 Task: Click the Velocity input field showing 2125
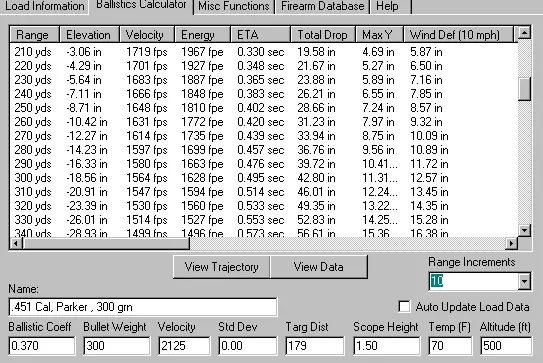184,346
